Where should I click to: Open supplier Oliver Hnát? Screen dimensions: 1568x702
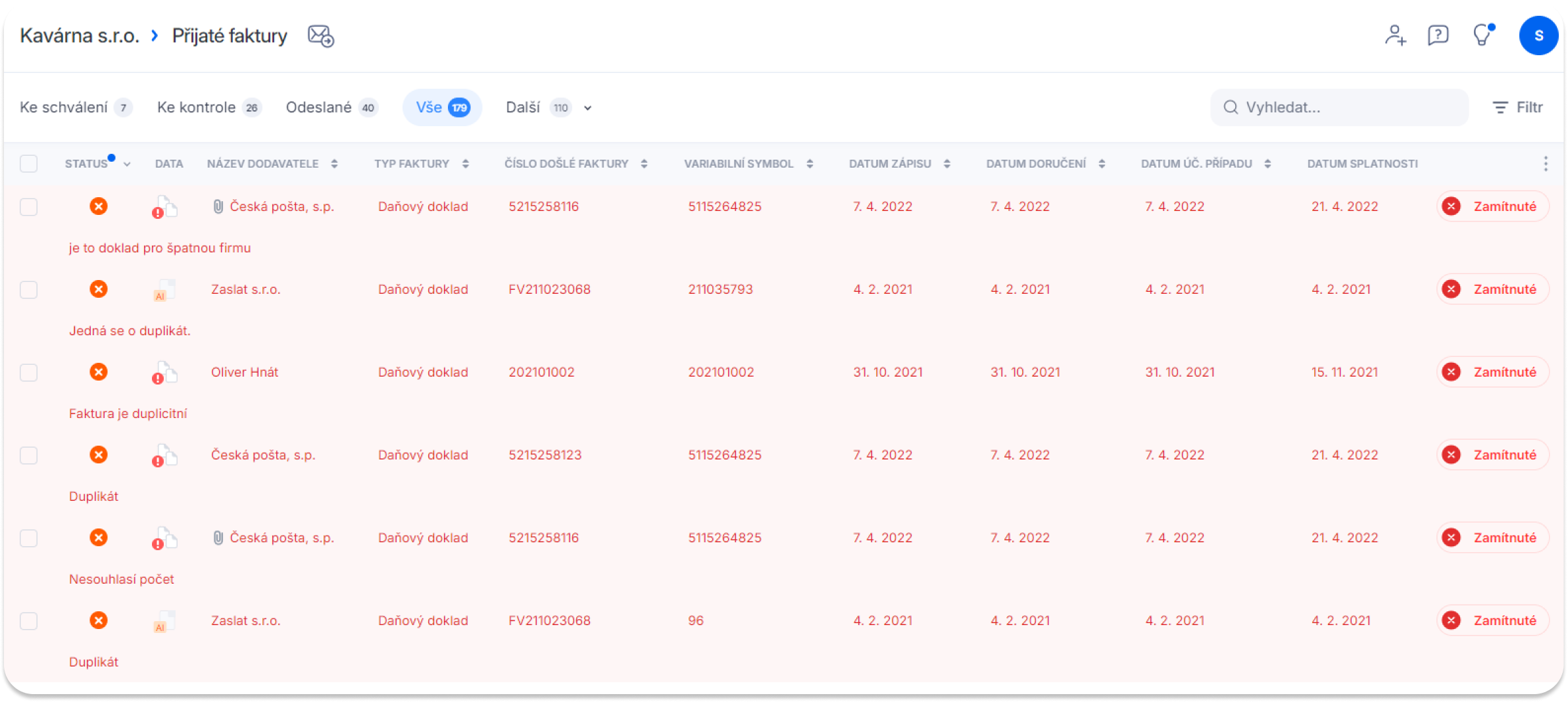[x=245, y=372]
